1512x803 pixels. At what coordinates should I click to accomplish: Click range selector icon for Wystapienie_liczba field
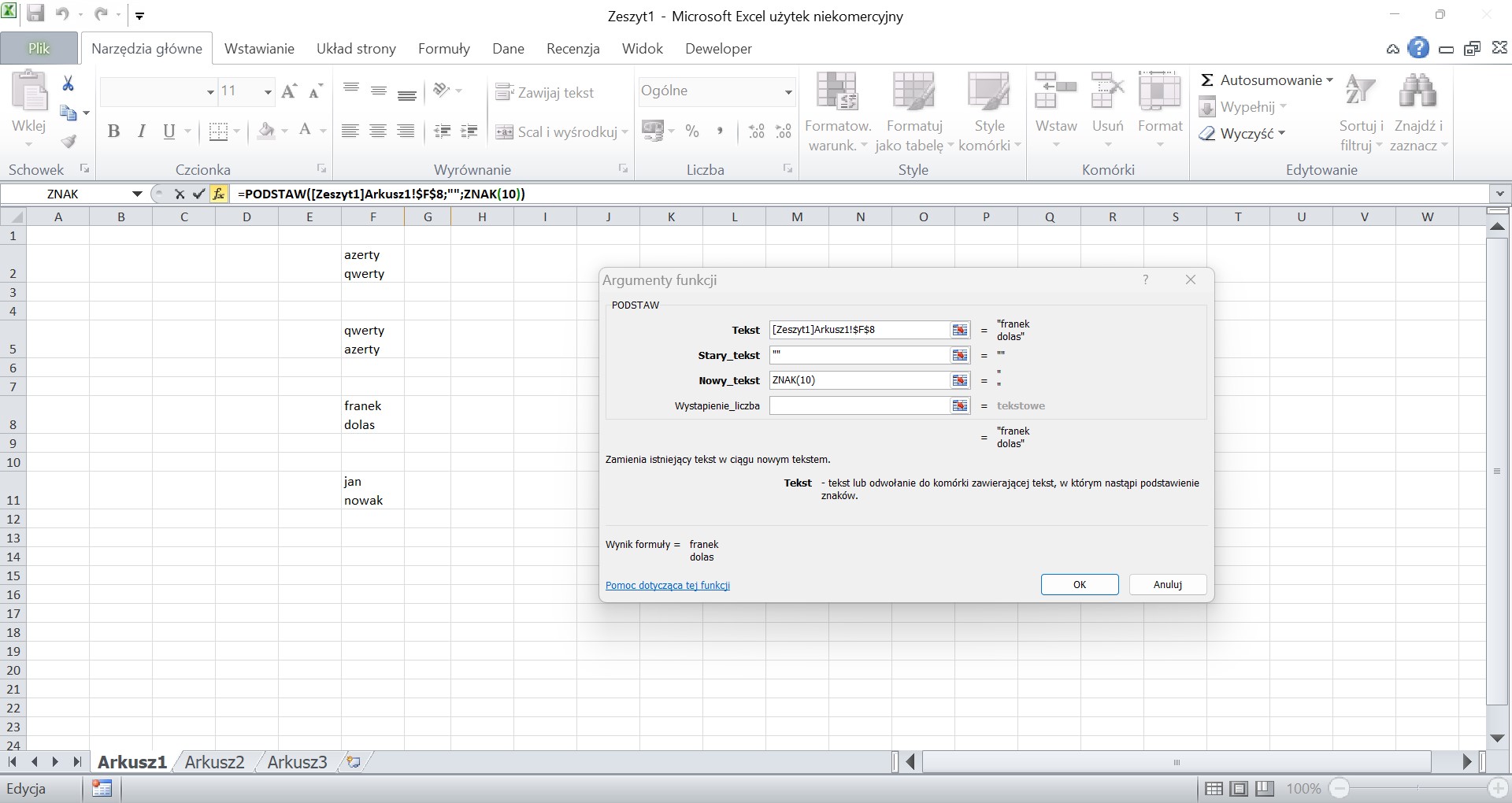pyautogui.click(x=959, y=405)
